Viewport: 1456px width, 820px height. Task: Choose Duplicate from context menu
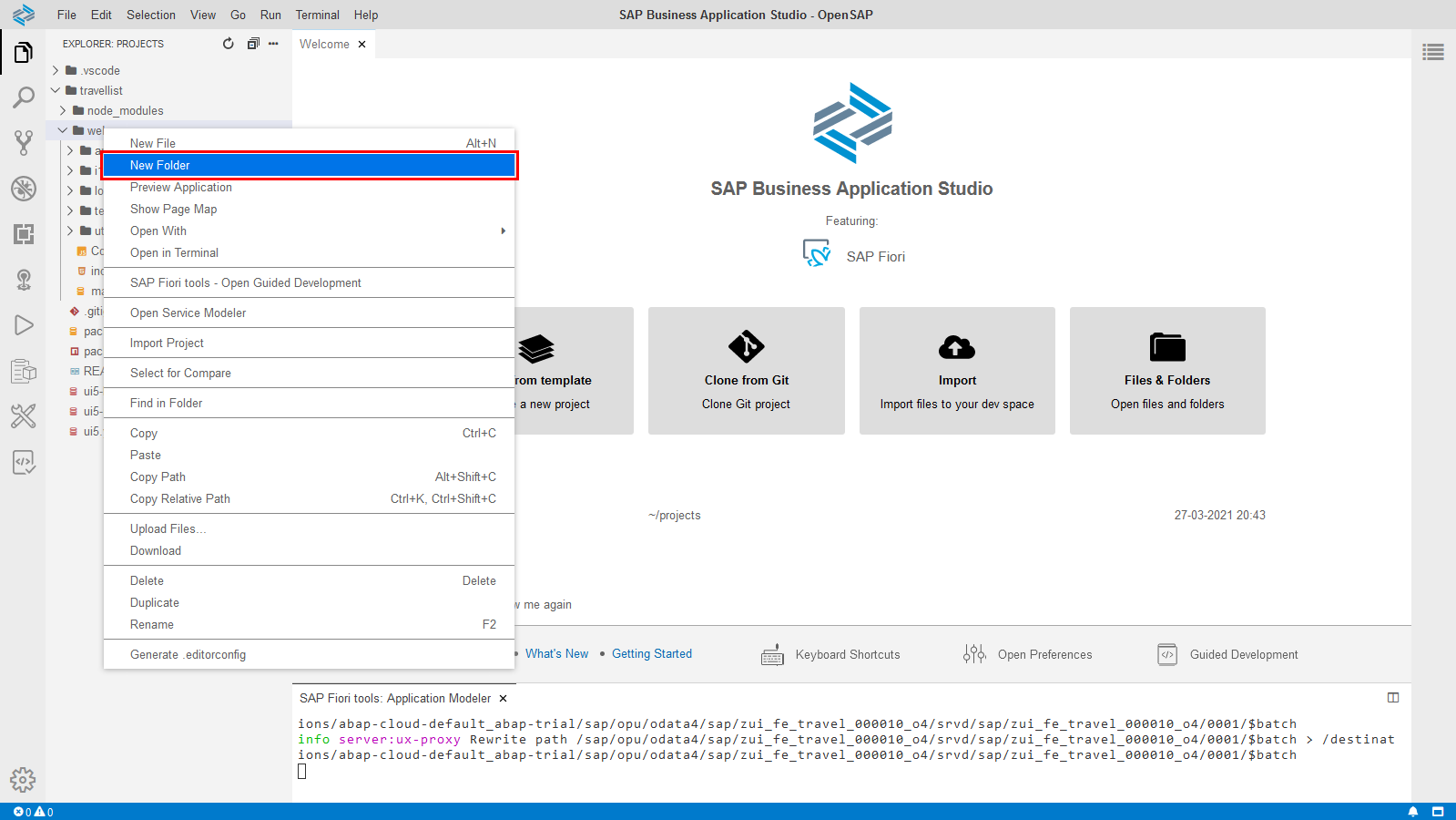[x=310, y=602]
